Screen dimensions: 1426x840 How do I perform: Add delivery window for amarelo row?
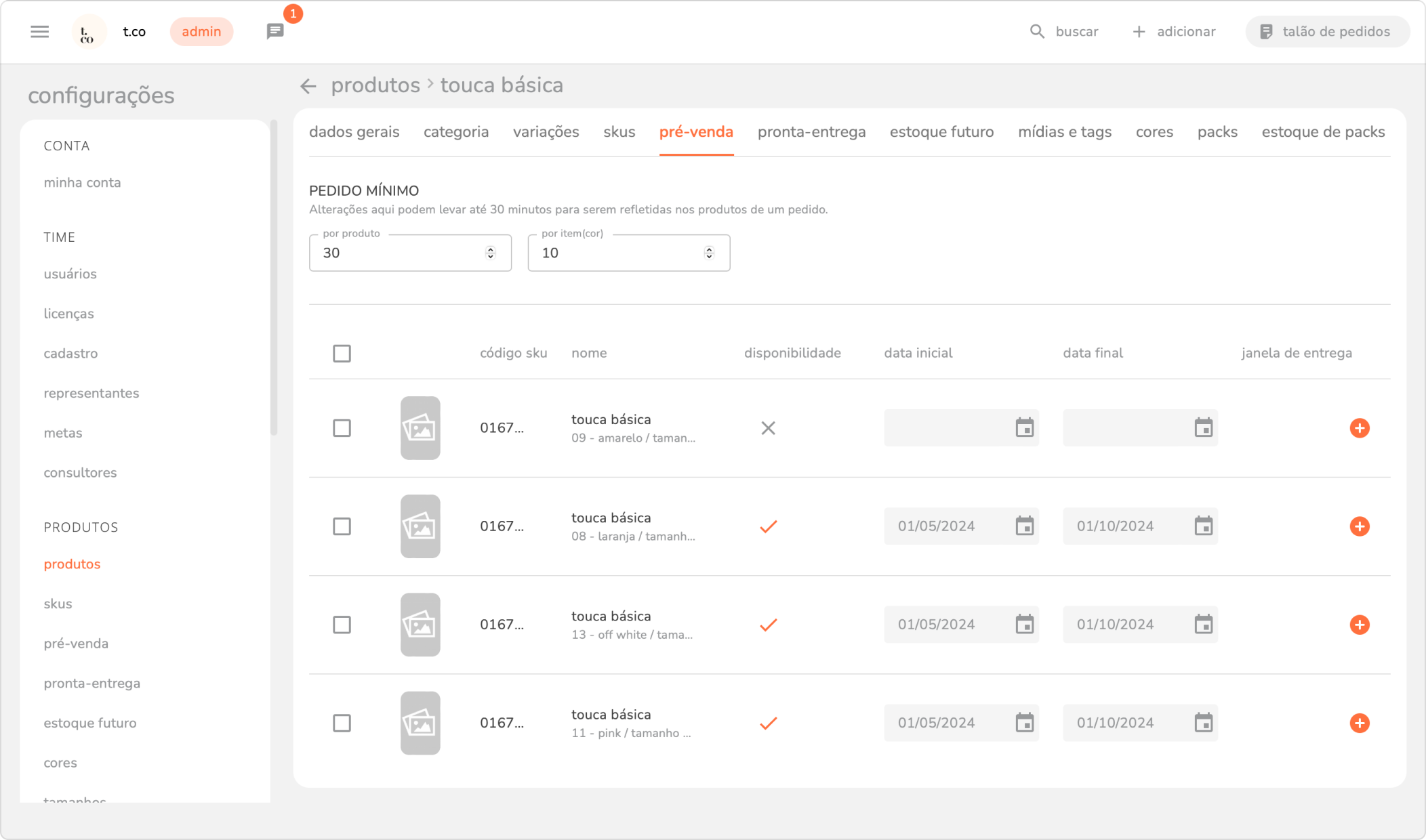point(1360,428)
